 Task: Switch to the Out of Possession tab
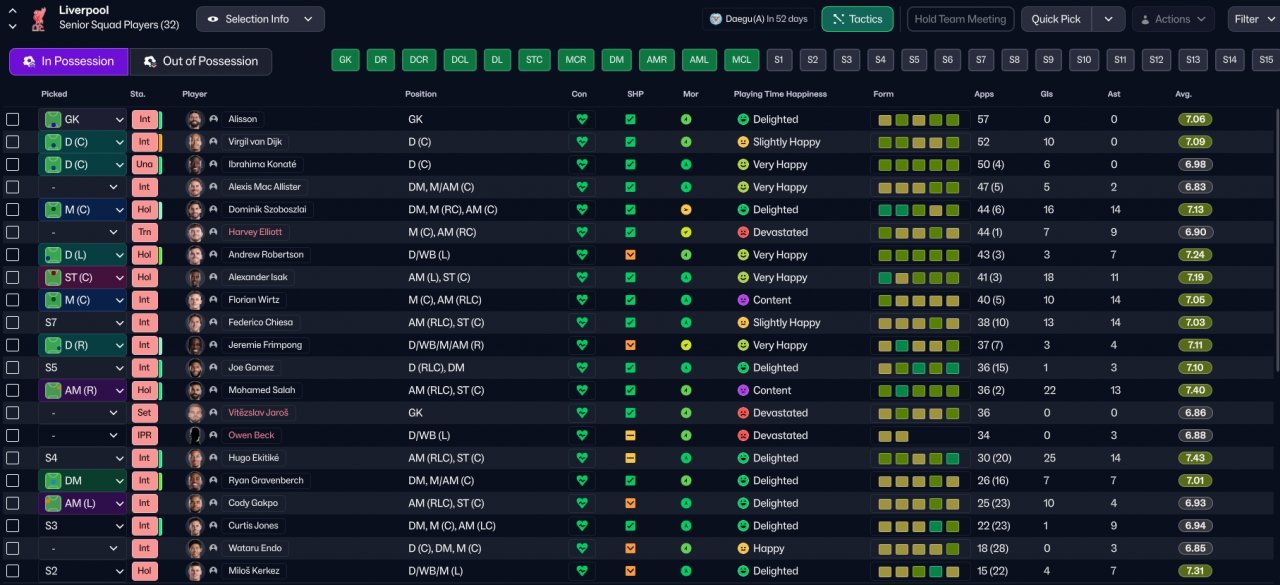click(x=200, y=61)
